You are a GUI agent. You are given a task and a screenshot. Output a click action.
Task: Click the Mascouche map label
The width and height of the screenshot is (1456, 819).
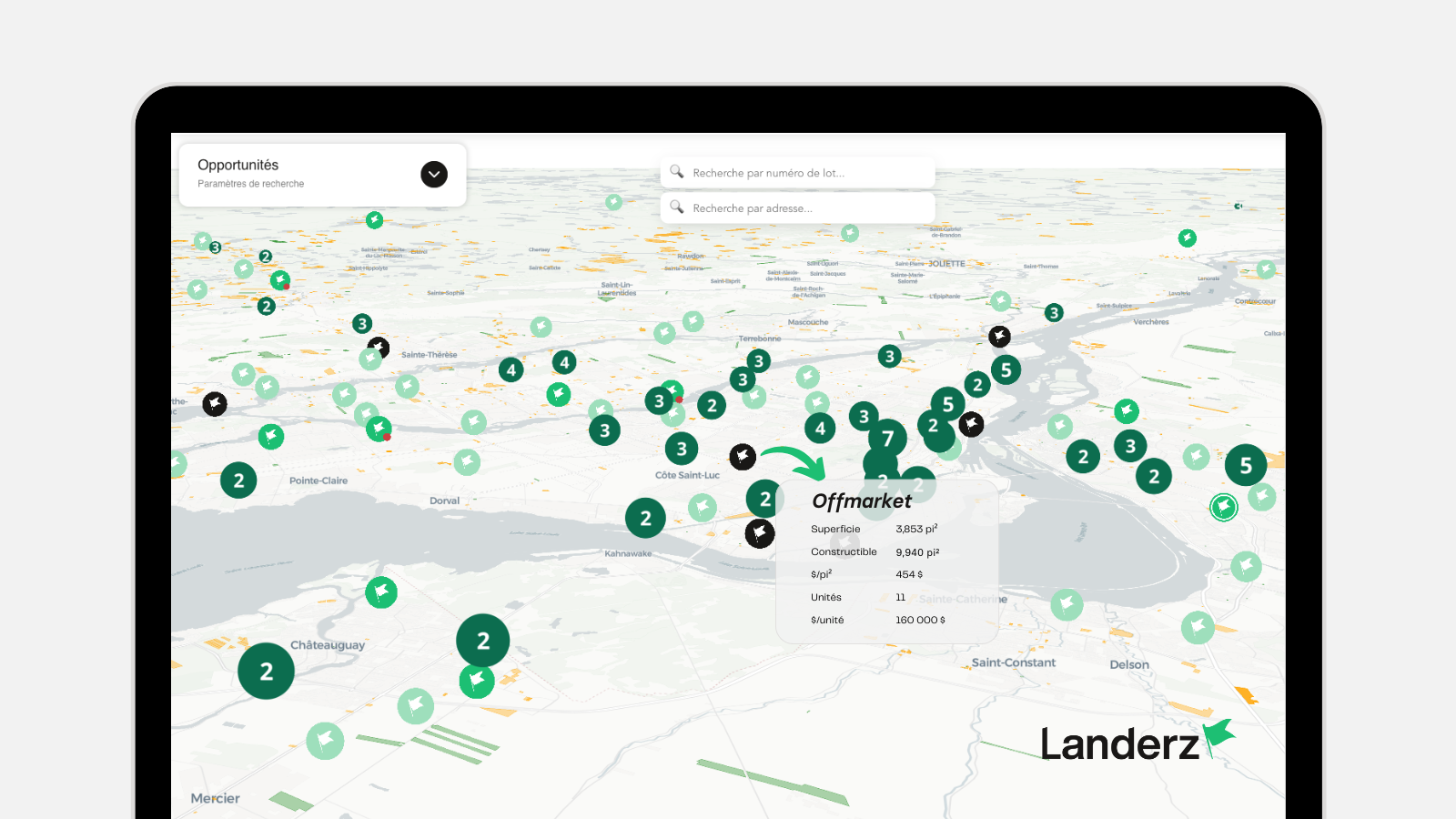[x=808, y=322]
